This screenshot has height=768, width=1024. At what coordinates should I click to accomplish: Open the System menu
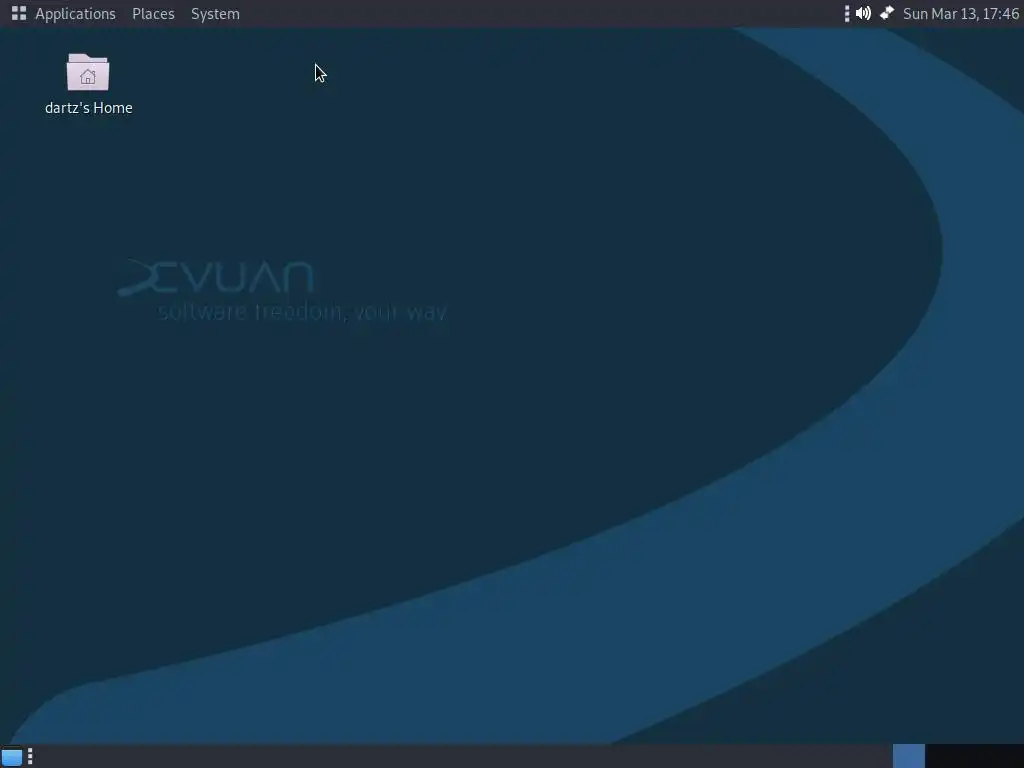click(215, 14)
